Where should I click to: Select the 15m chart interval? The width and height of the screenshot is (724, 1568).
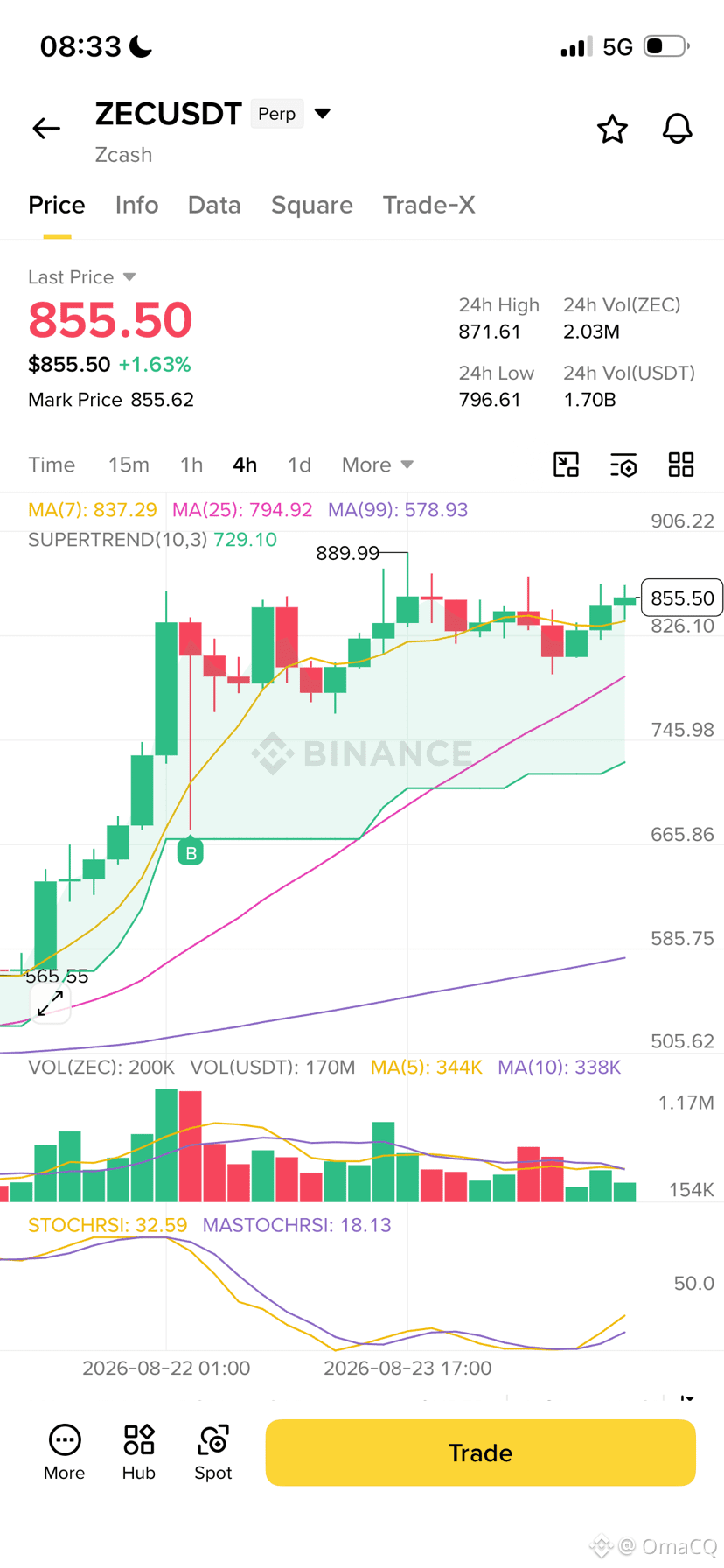[129, 465]
